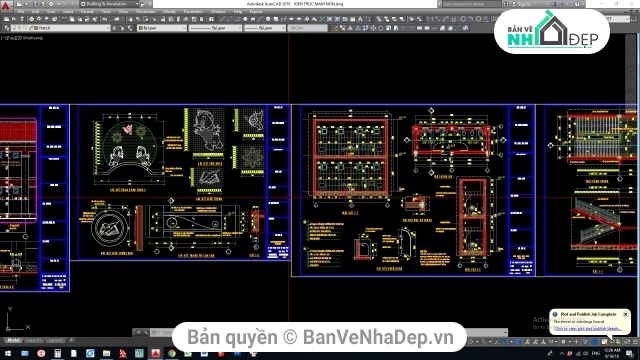Click the Open folder icon in Quick Access toolbar

pyautogui.click(x=27, y=4)
